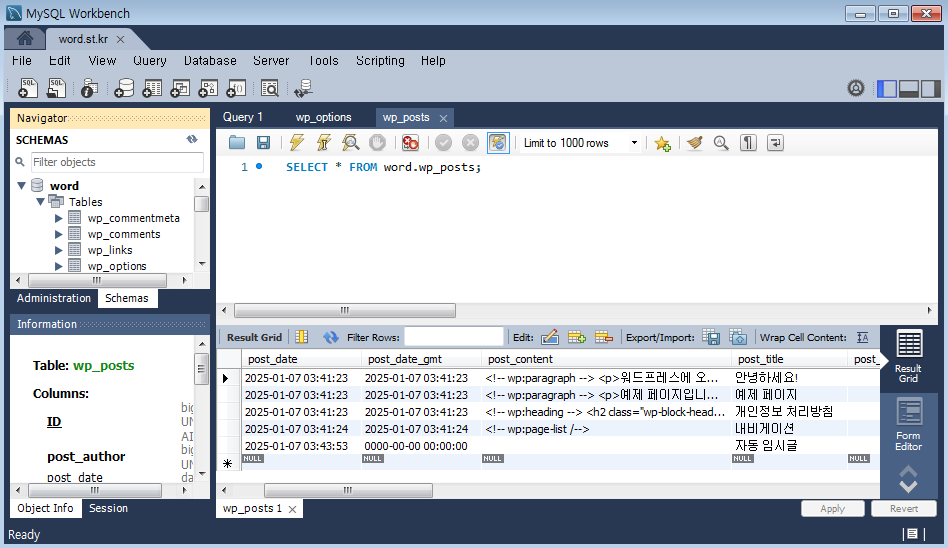Save the query script to file
This screenshot has height=548, width=948.
(x=263, y=143)
